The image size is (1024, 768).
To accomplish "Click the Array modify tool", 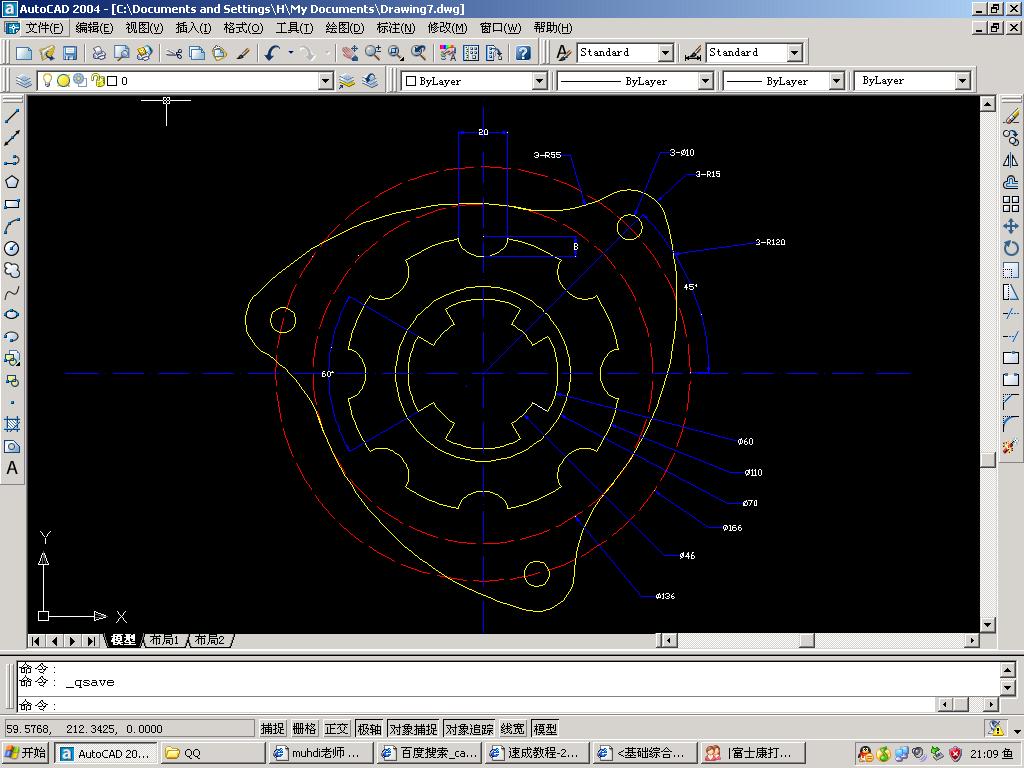I will 1011,204.
